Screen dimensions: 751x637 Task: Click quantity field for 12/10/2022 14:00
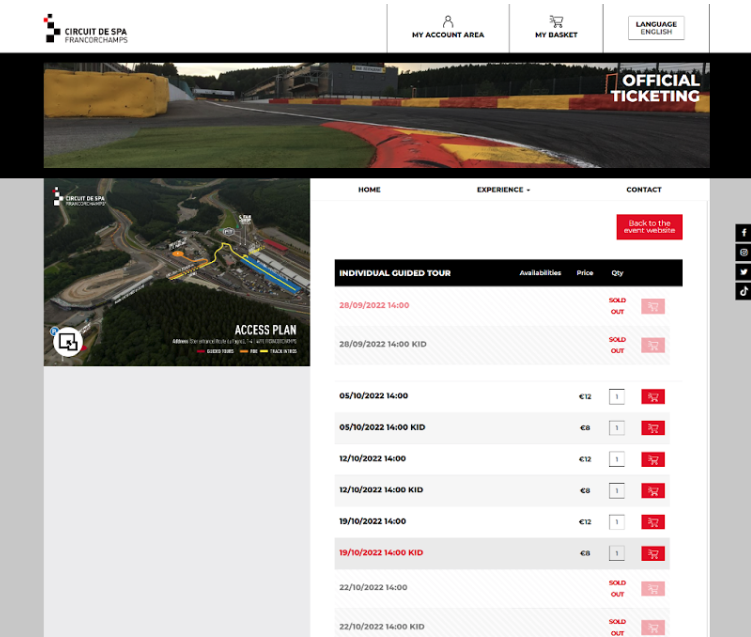pos(617,459)
